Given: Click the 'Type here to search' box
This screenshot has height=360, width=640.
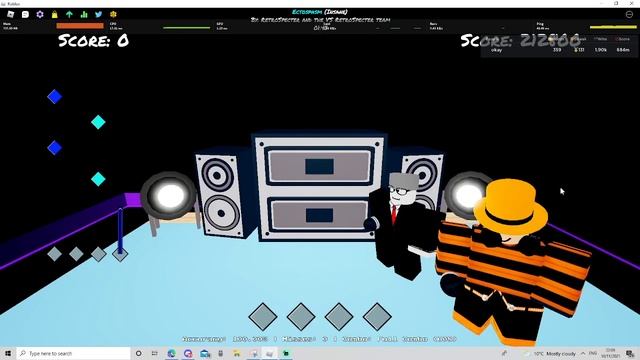Looking at the screenshot, I should click(73, 353).
